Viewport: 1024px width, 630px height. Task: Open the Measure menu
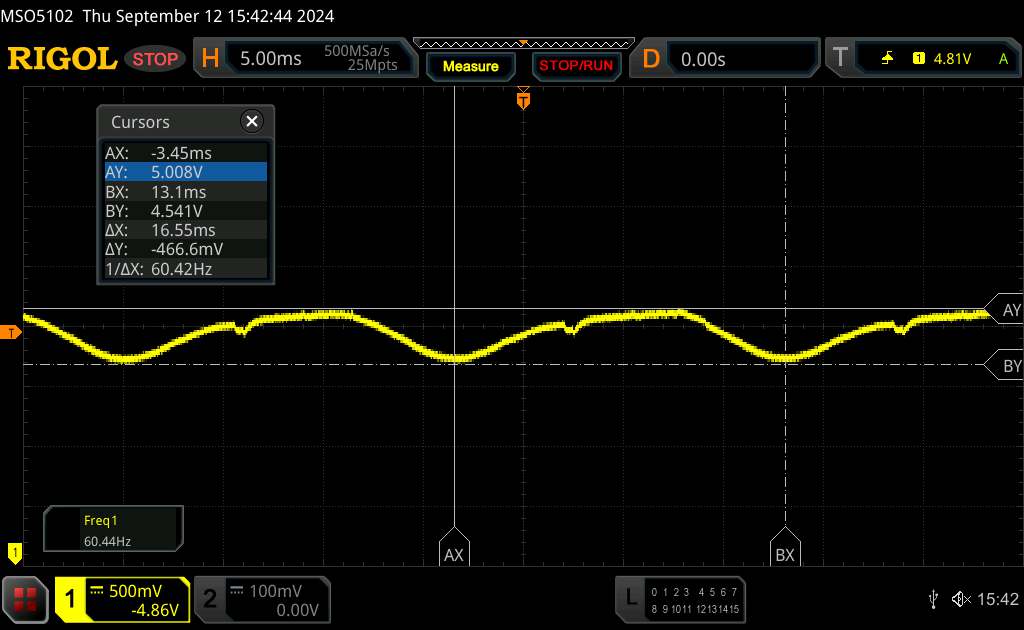(x=470, y=66)
